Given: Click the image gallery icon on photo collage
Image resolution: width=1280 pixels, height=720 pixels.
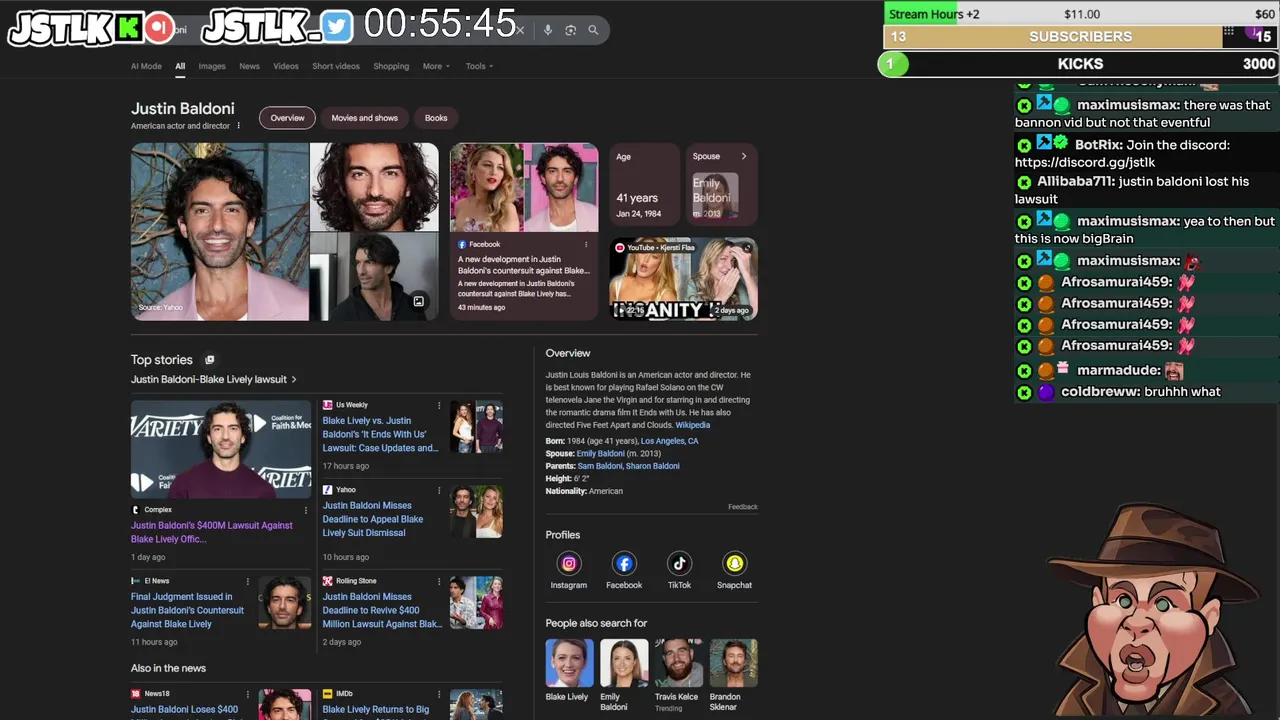Looking at the screenshot, I should 418,301.
